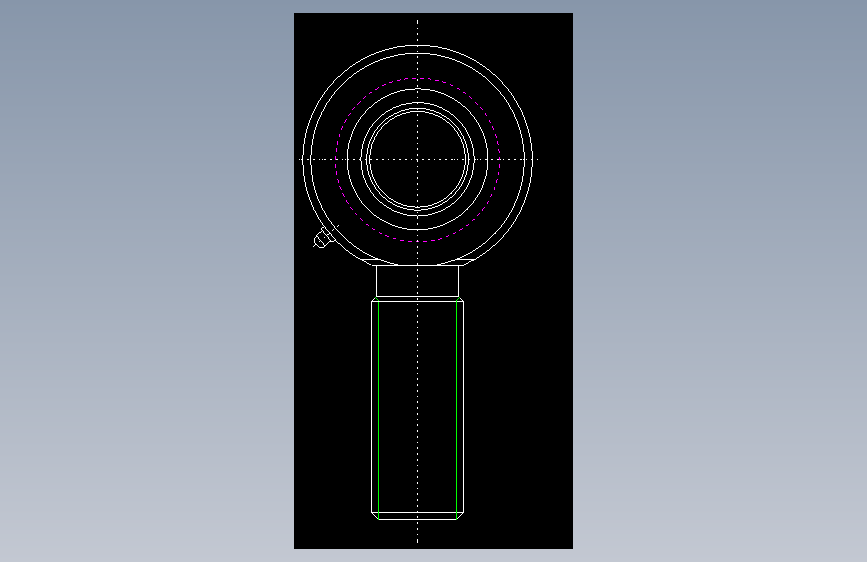The height and width of the screenshot is (562, 867).
Task: Pick the left green thread line
Action: click(x=378, y=409)
